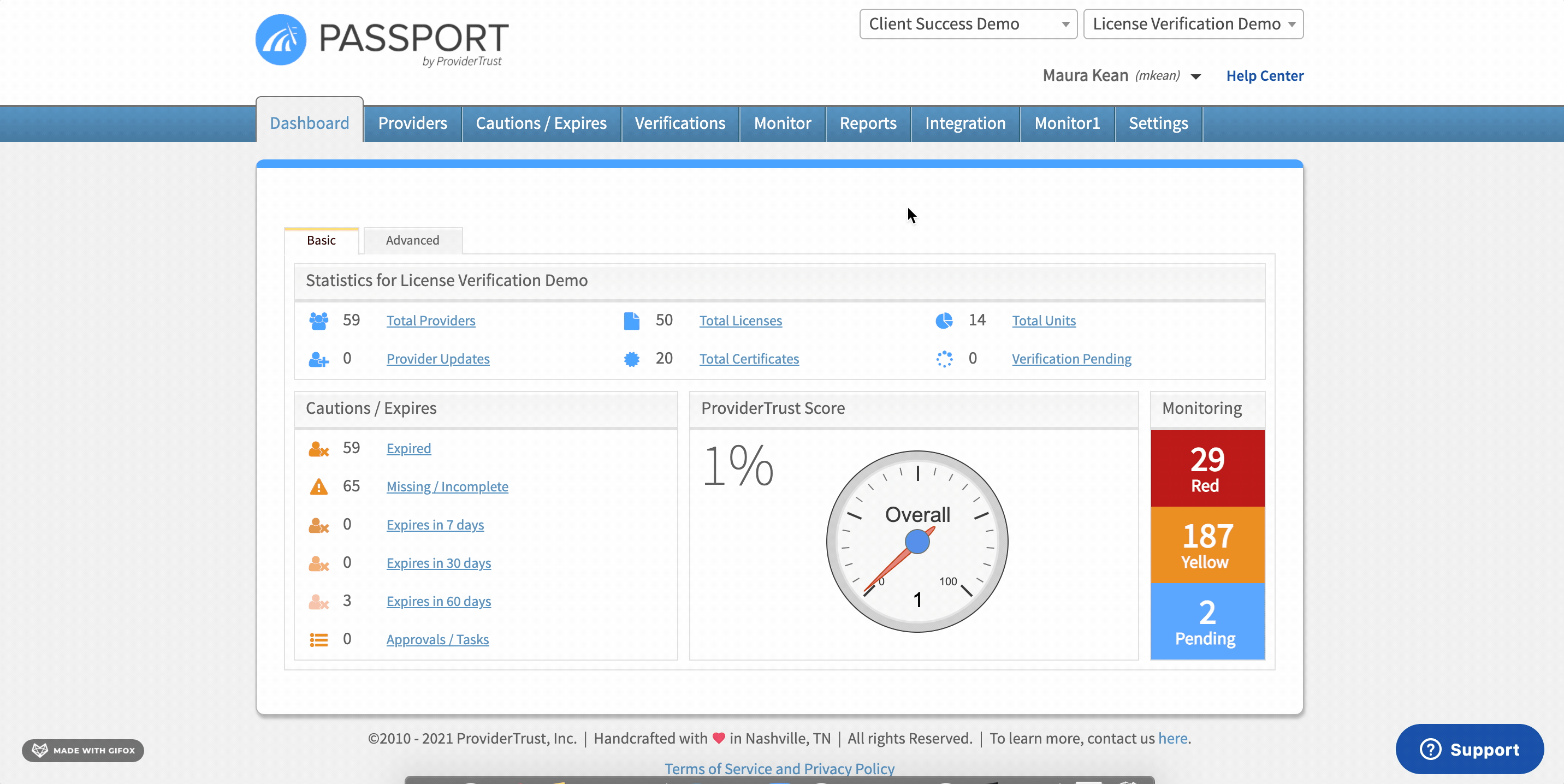Click the Total Licenses document icon
Image resolution: width=1564 pixels, height=784 pixels.
[631, 320]
